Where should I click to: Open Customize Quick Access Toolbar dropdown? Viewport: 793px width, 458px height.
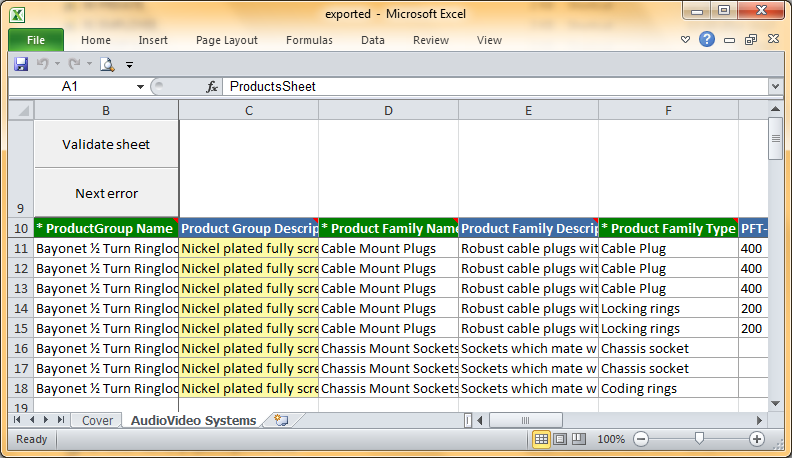(129, 65)
